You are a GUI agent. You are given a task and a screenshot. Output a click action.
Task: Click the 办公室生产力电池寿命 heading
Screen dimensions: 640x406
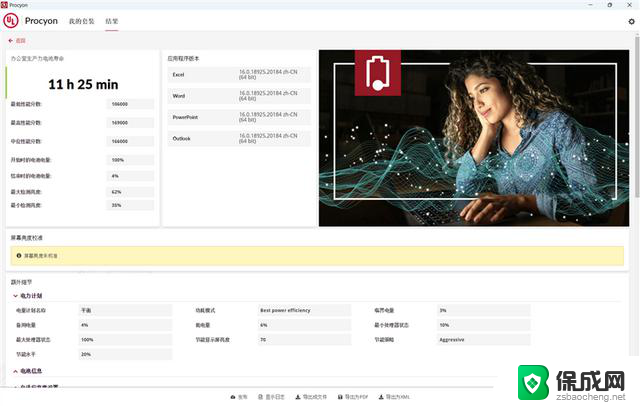coord(37,58)
